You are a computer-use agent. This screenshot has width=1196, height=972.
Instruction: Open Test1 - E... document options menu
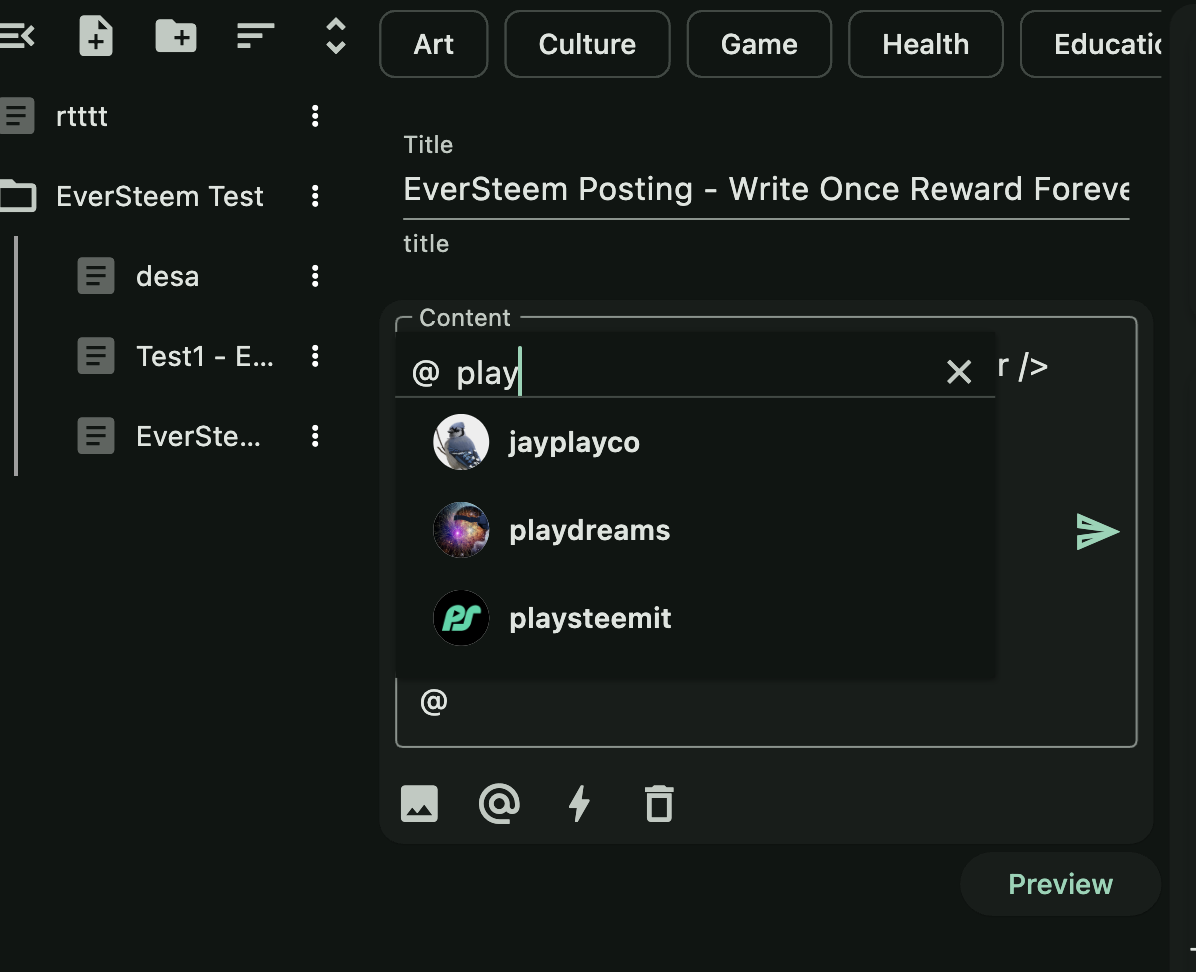tap(315, 356)
